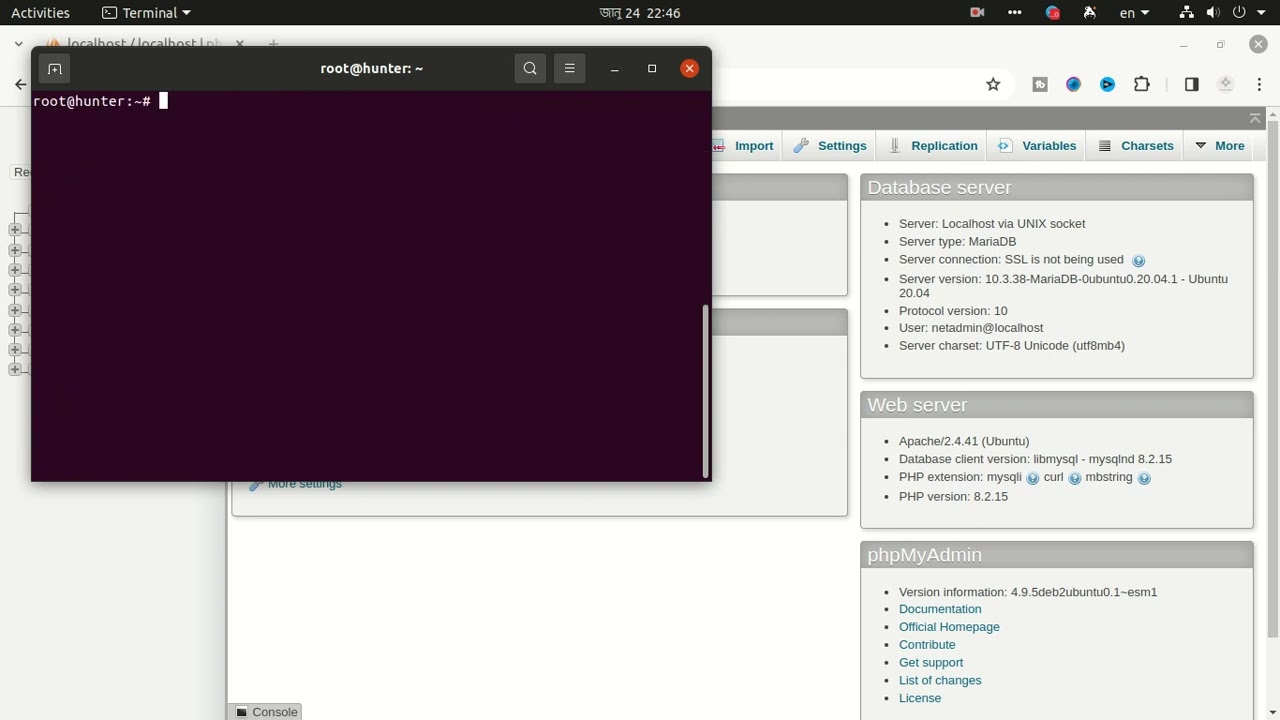This screenshot has width=1280, height=720.
Task: Click the Charsets list icon
Action: (x=1105, y=146)
